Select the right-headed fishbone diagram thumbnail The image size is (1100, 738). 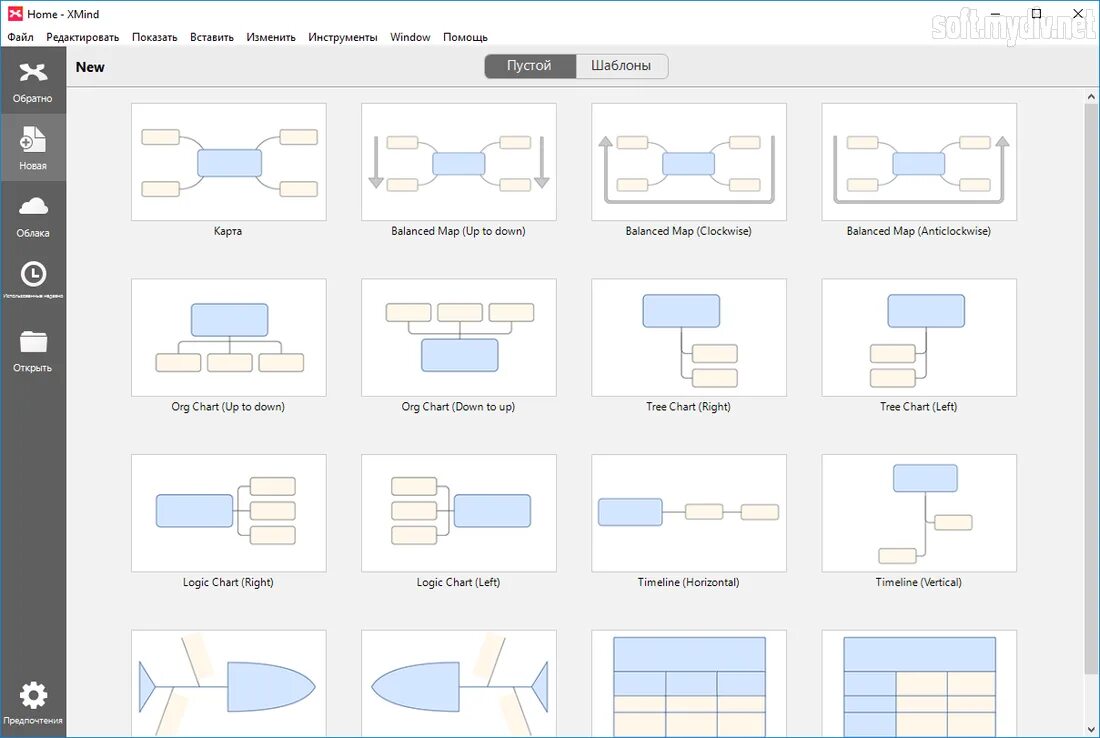coord(229,683)
